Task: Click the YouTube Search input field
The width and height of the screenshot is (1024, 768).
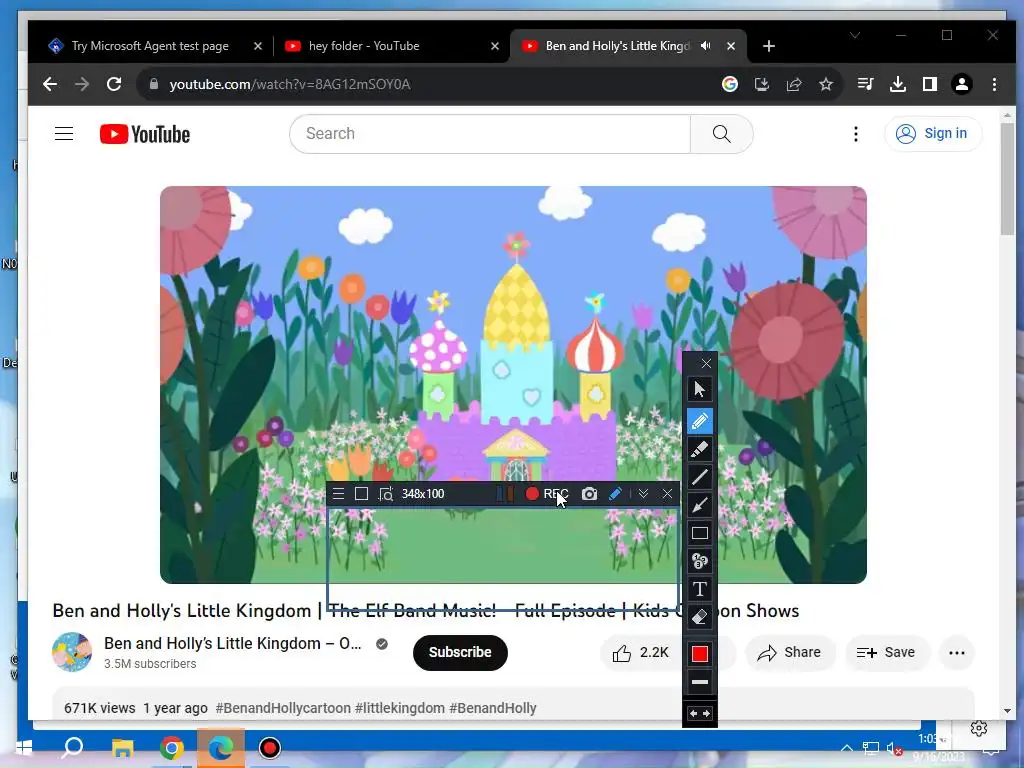Action: pos(490,134)
